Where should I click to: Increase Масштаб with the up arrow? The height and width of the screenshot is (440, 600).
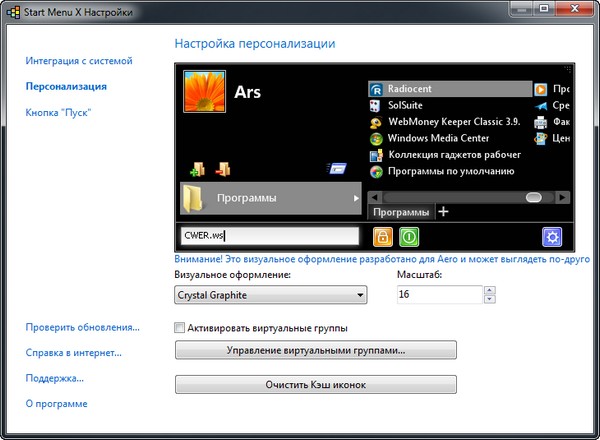click(x=489, y=290)
